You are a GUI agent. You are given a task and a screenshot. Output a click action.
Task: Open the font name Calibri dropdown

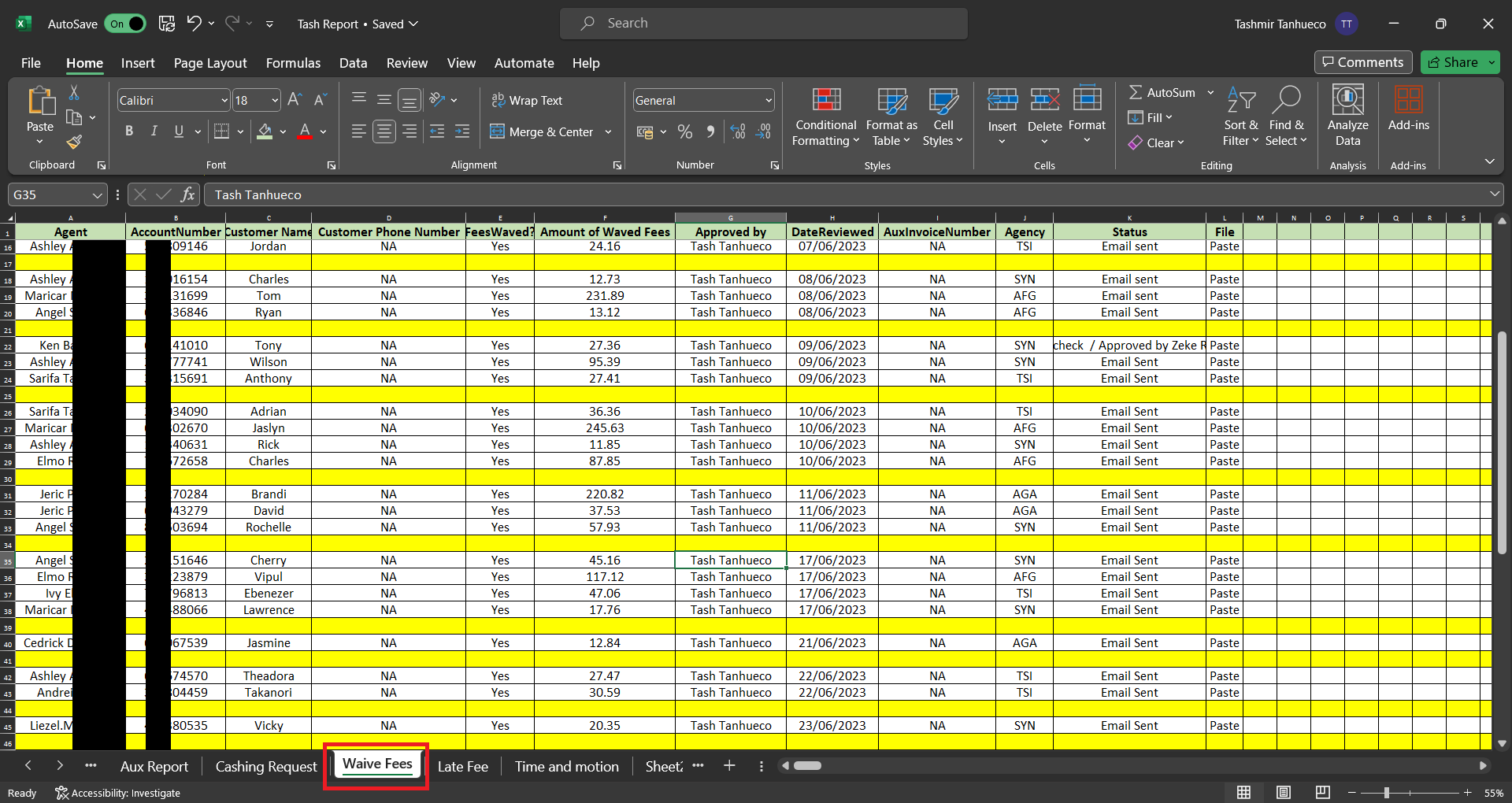[224, 101]
